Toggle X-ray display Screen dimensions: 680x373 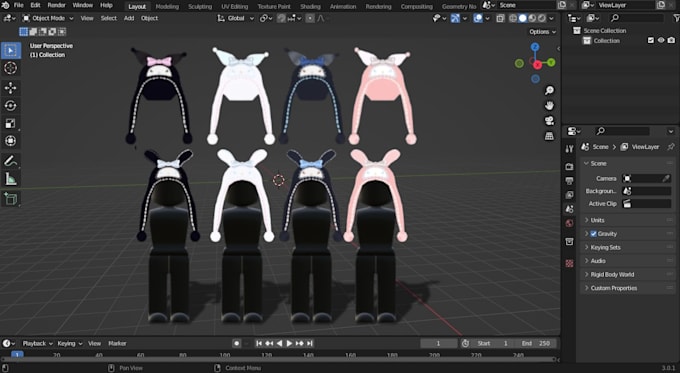click(500, 18)
